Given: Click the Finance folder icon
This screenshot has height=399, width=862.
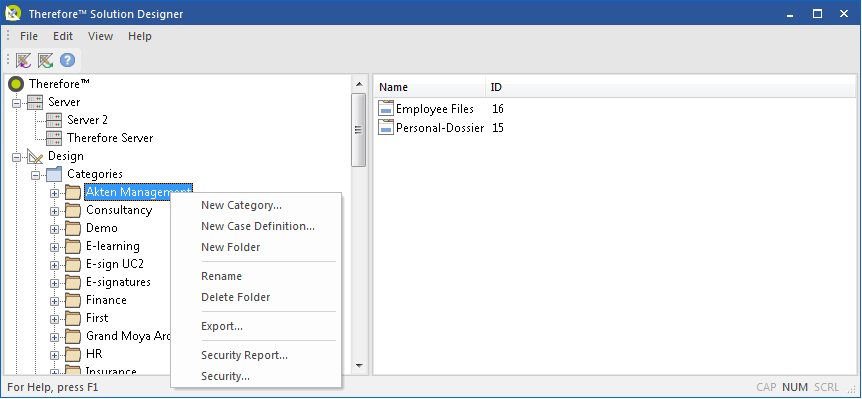Looking at the screenshot, I should tap(73, 301).
